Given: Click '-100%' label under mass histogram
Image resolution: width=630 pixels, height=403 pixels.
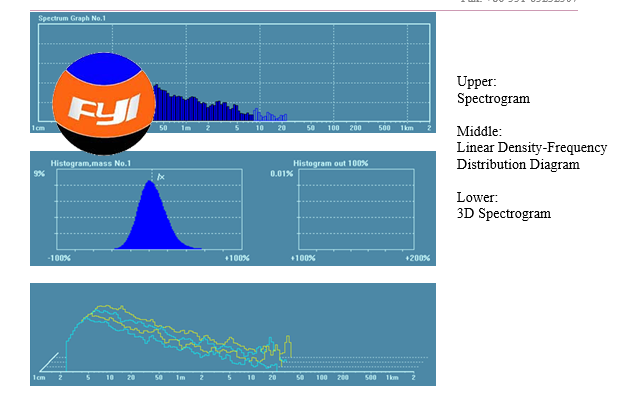Looking at the screenshot, I should (59, 258).
